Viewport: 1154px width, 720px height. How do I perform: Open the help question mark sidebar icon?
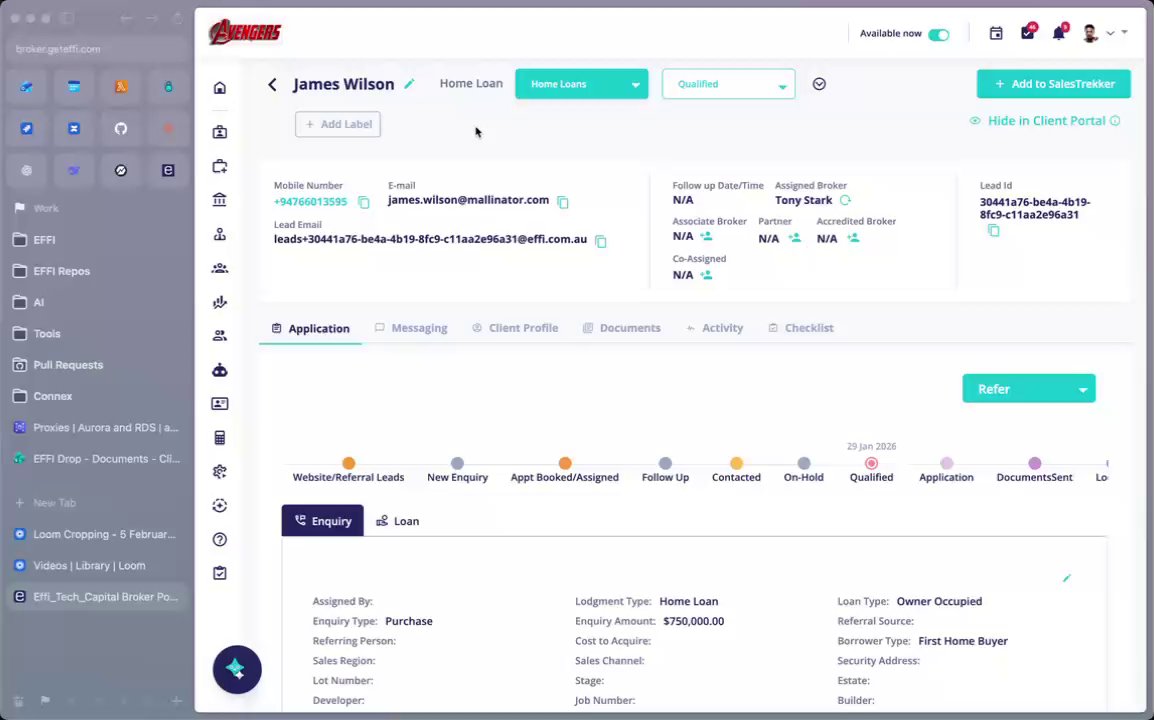coord(219,540)
